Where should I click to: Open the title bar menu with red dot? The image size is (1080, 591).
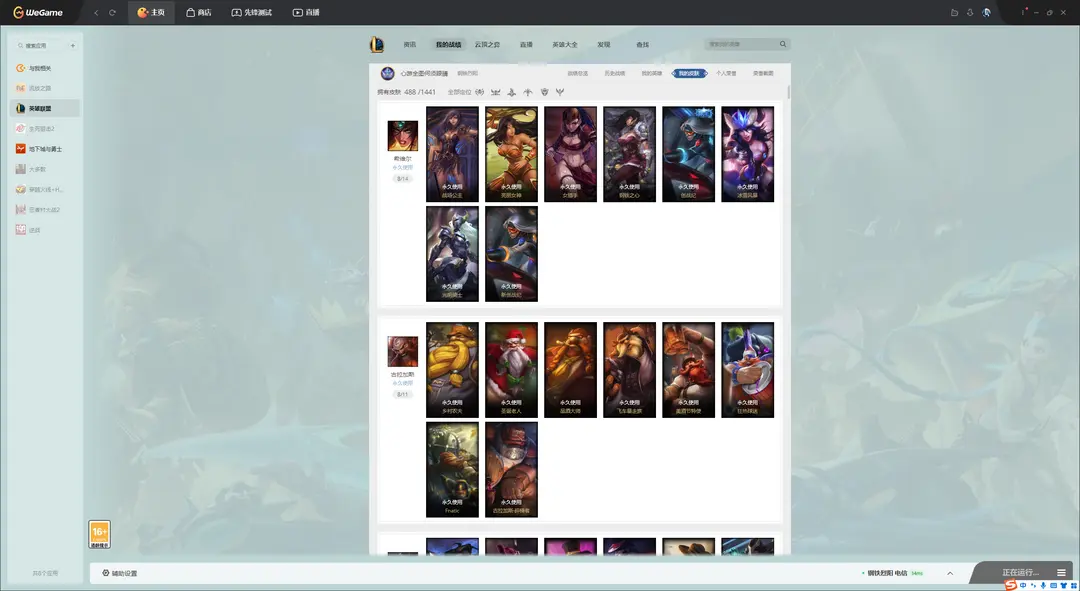1024,12
